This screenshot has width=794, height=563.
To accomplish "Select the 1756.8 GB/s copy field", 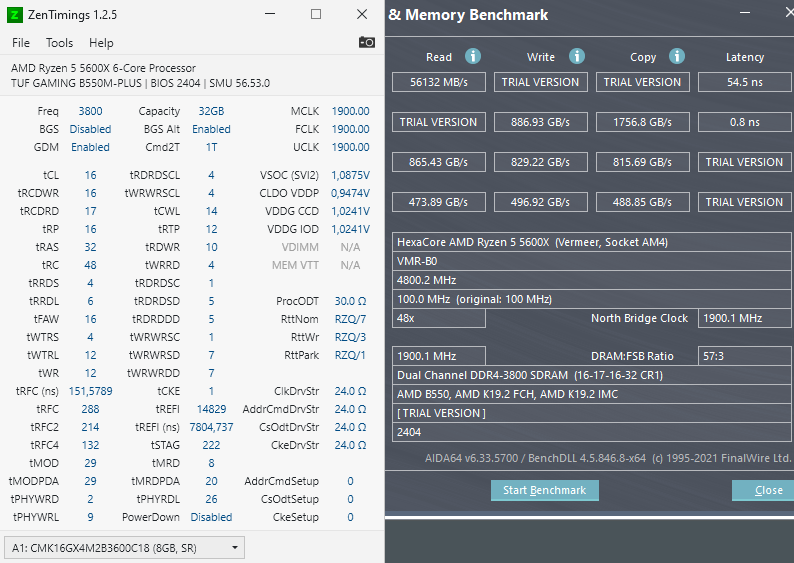I will 643,122.
